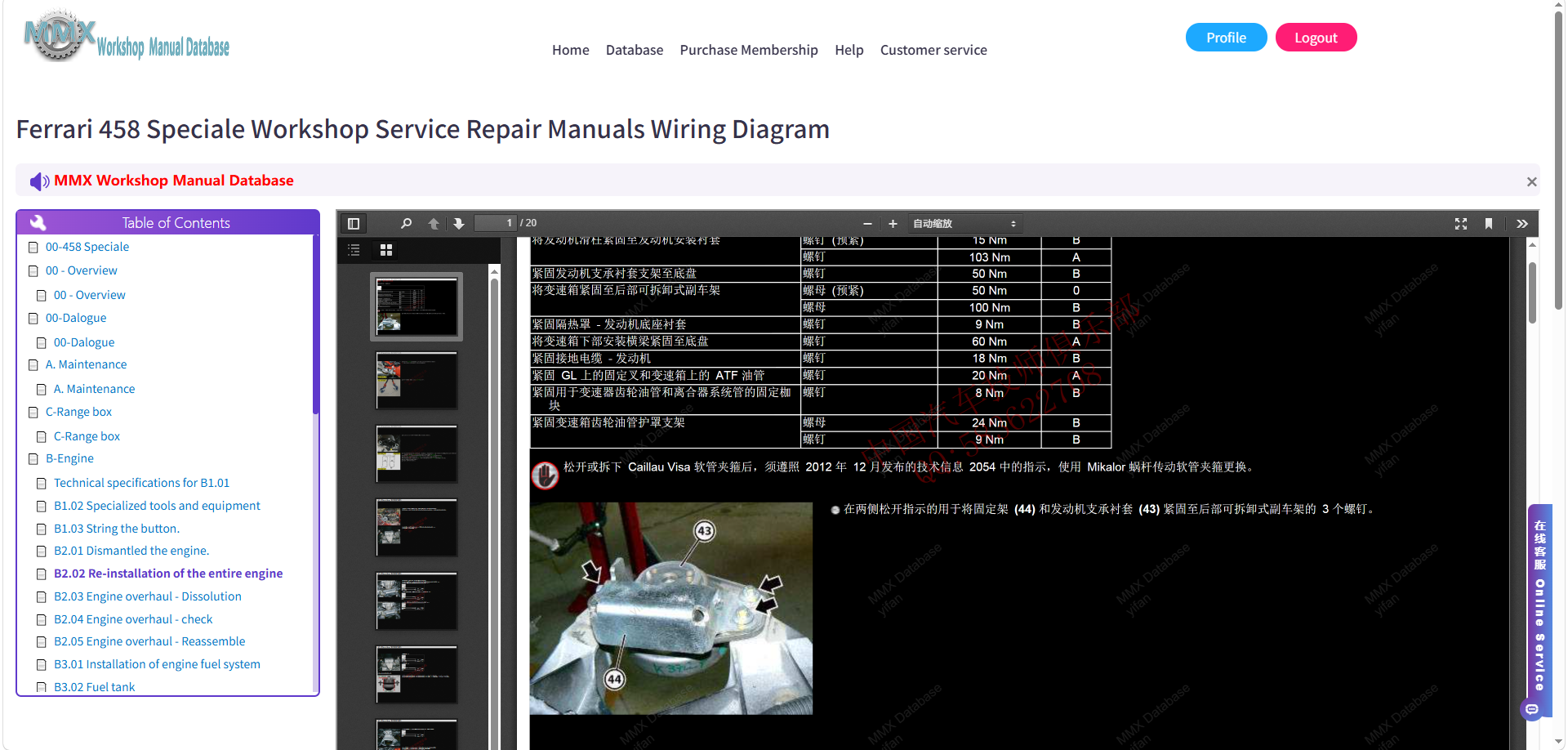Close the MMX announcement bar

(1531, 181)
